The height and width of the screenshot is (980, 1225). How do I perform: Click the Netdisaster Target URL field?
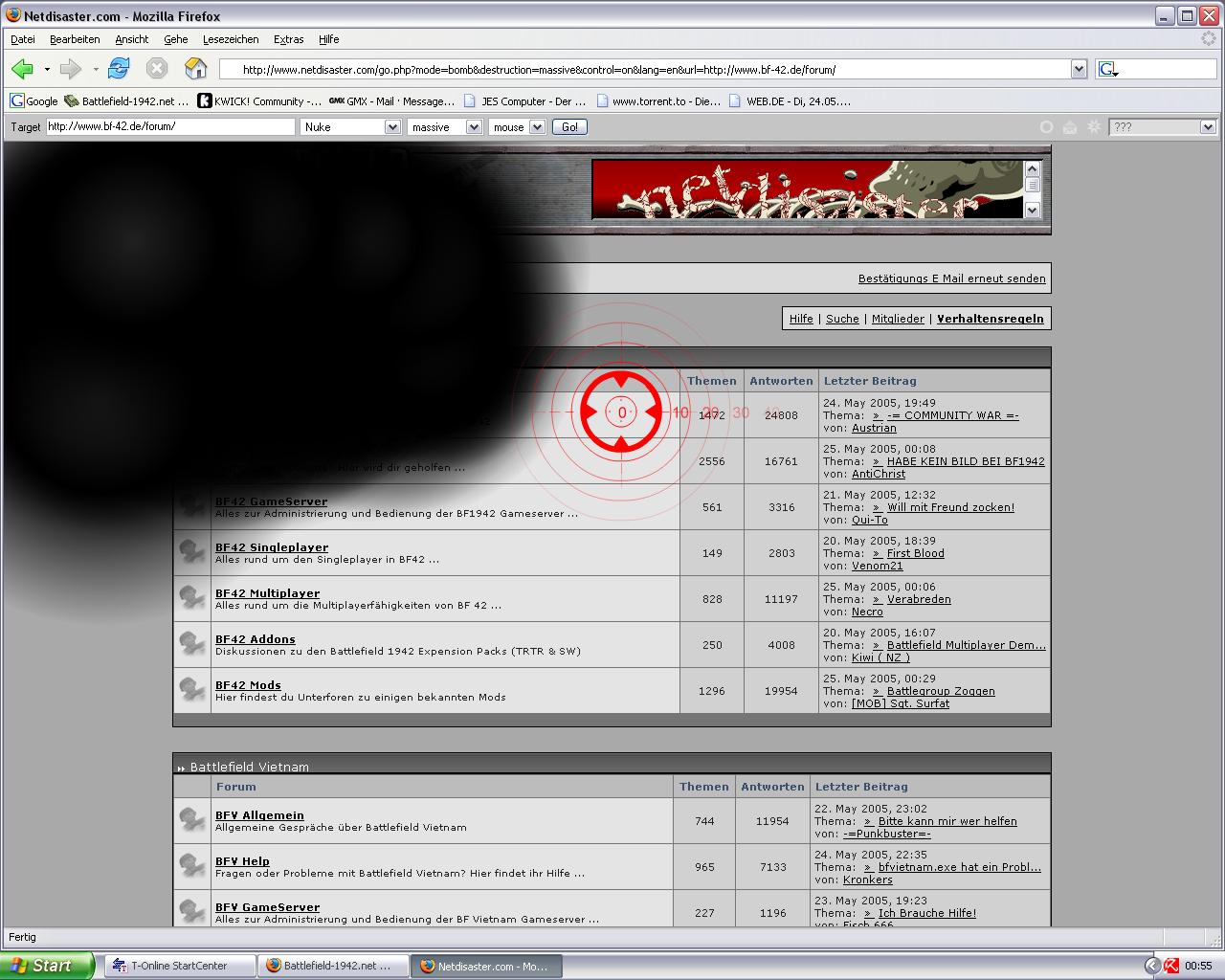(170, 126)
